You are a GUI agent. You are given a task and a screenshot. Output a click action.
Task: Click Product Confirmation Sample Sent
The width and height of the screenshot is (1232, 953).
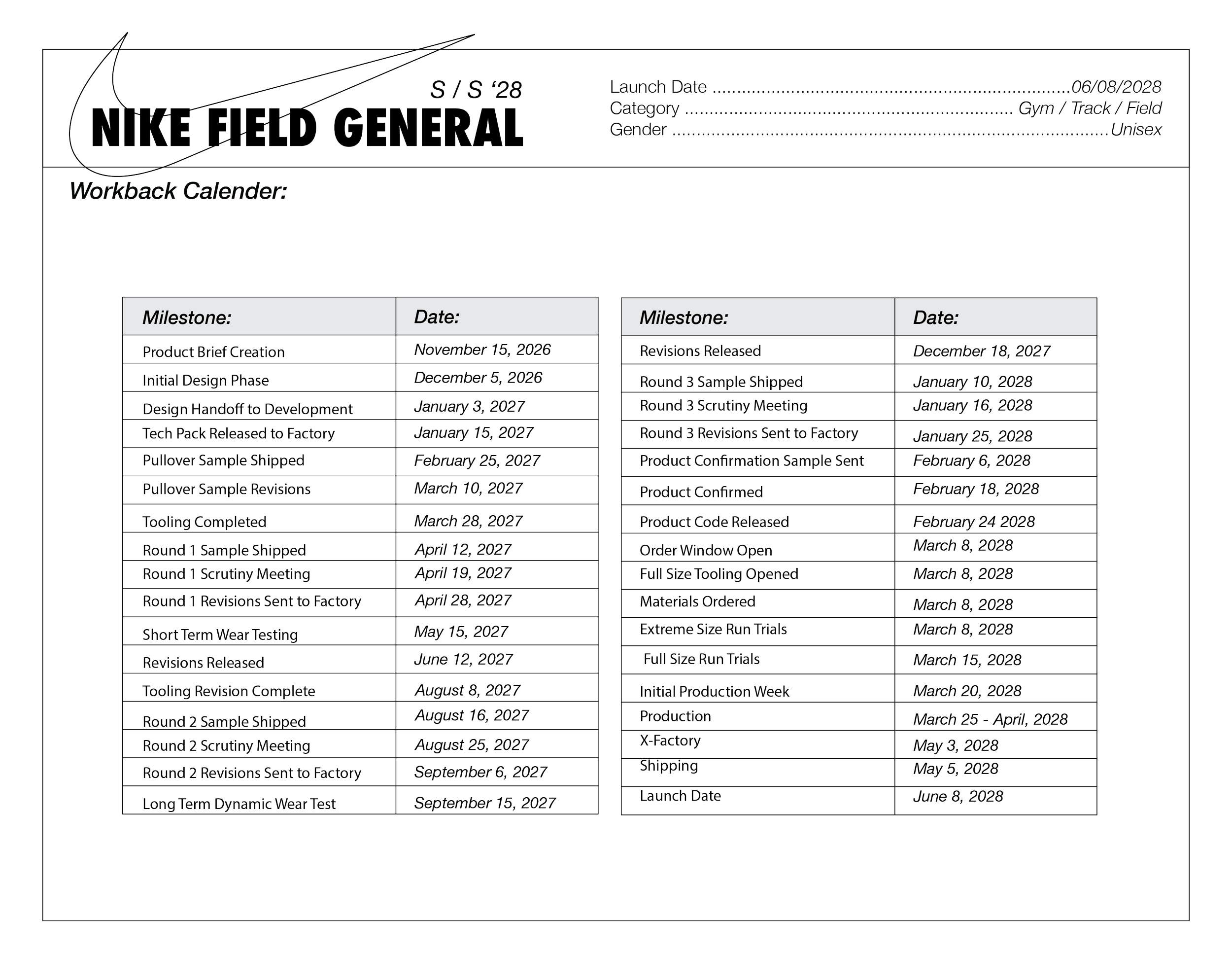click(752, 461)
